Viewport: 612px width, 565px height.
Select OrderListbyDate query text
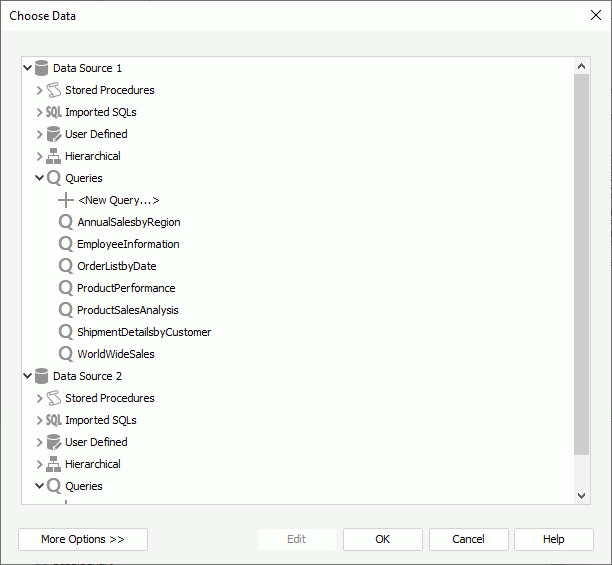[117, 266]
